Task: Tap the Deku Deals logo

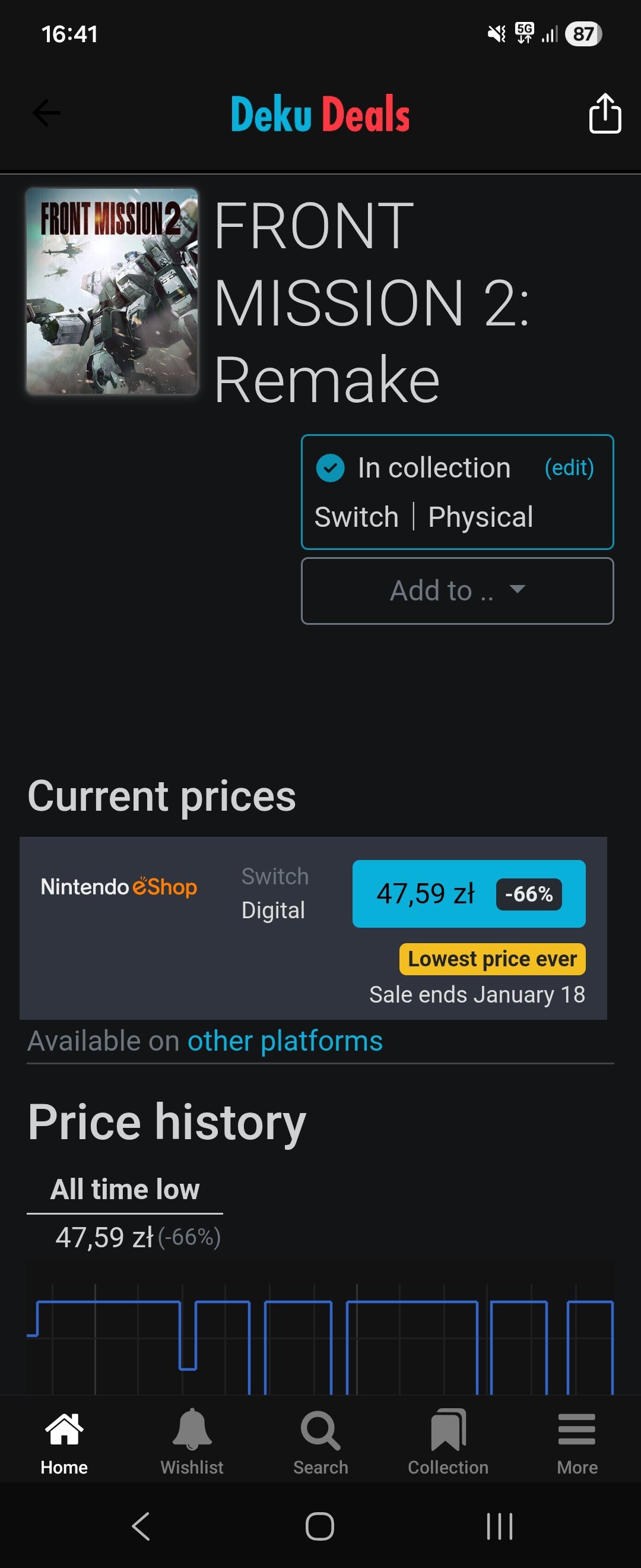Action: click(320, 114)
